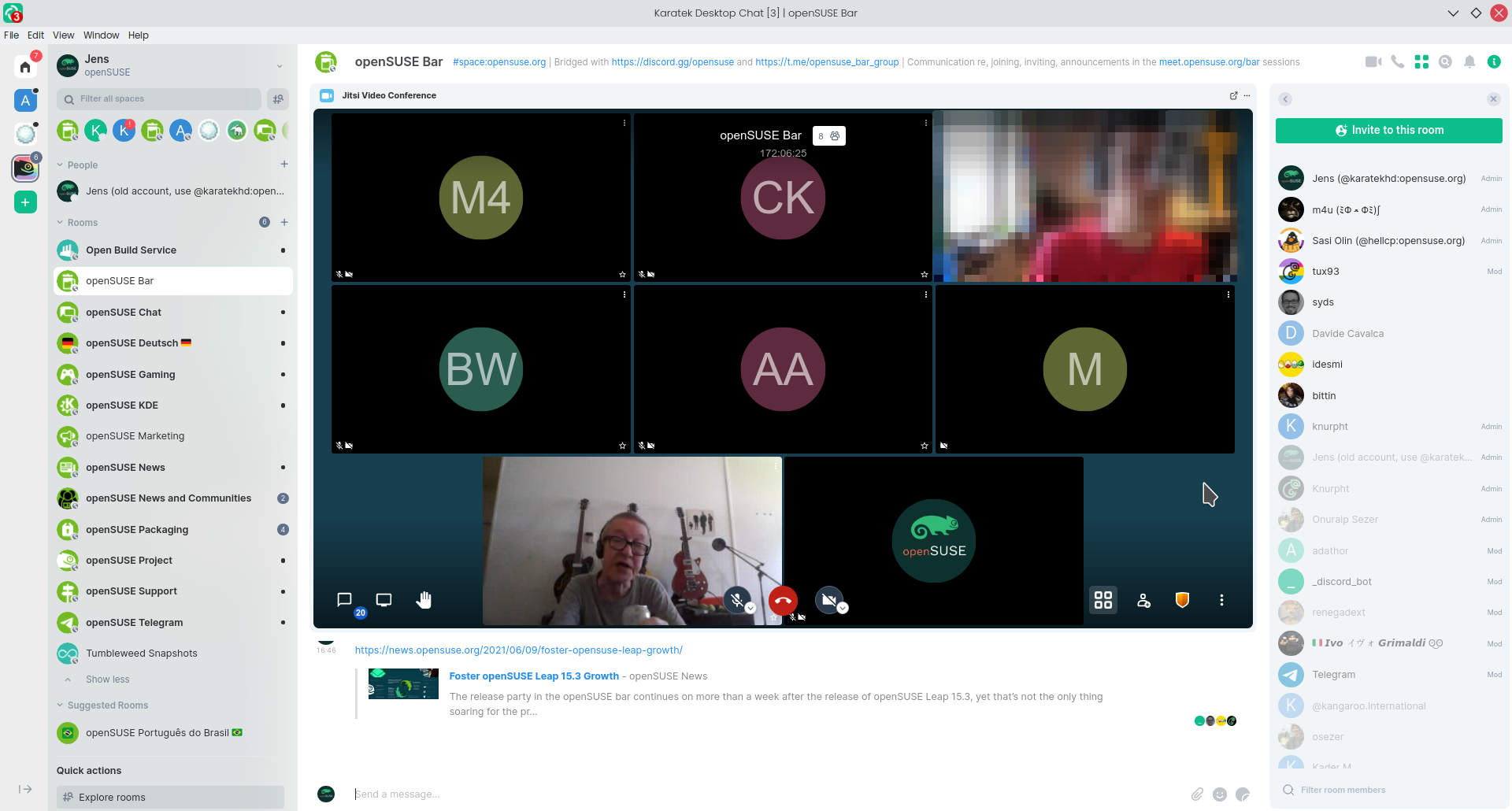This screenshot has width=1512, height=811.
Task: Invite people to Jitsi meeting
Action: point(1143,601)
